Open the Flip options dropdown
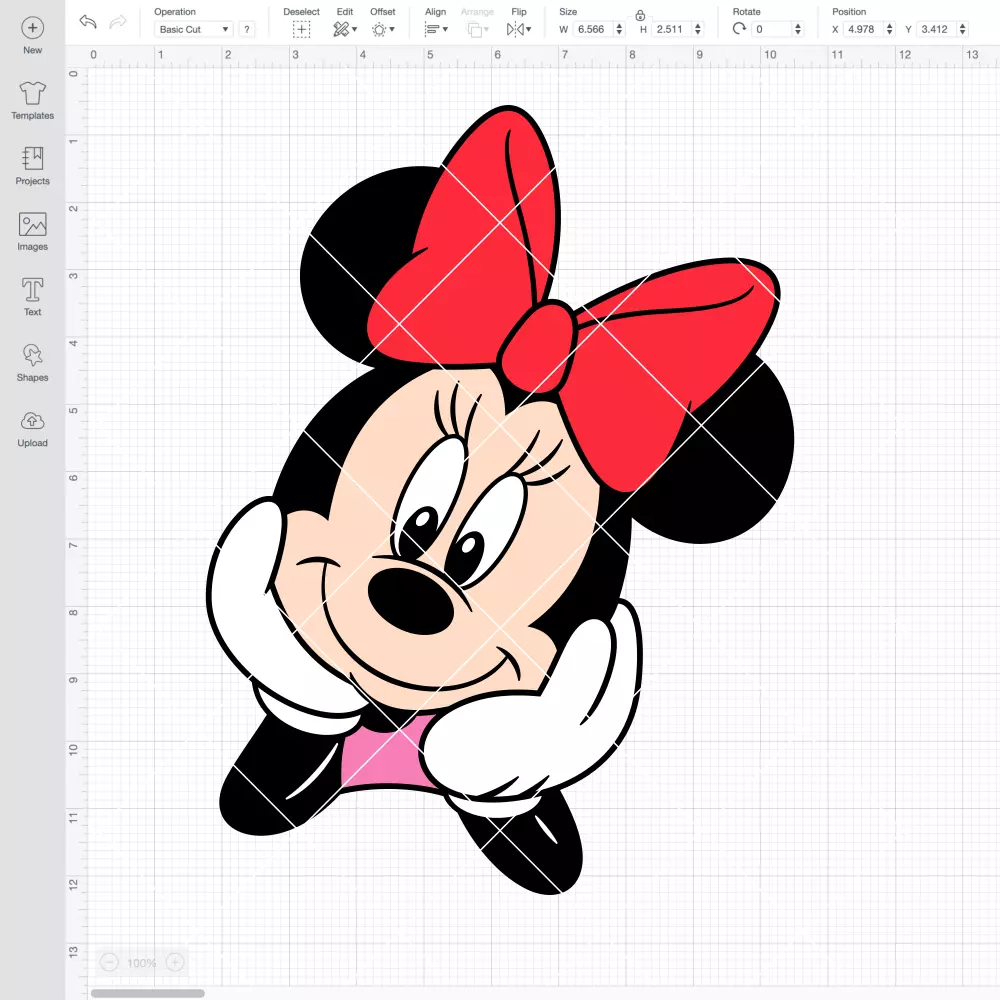 pyautogui.click(x=519, y=29)
